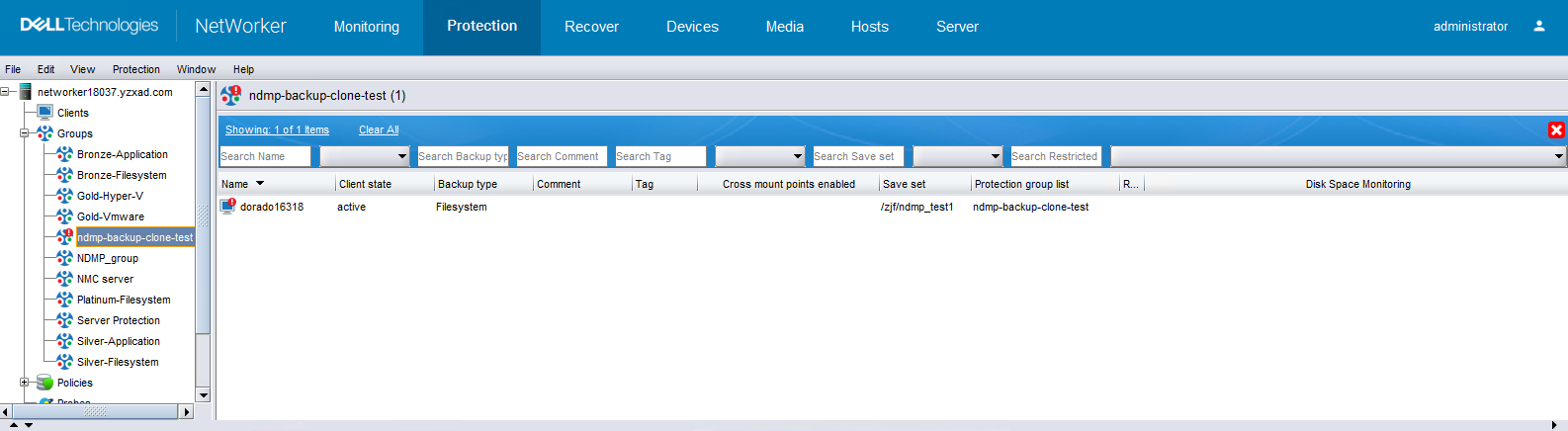Click the administrator username label

point(1470,27)
